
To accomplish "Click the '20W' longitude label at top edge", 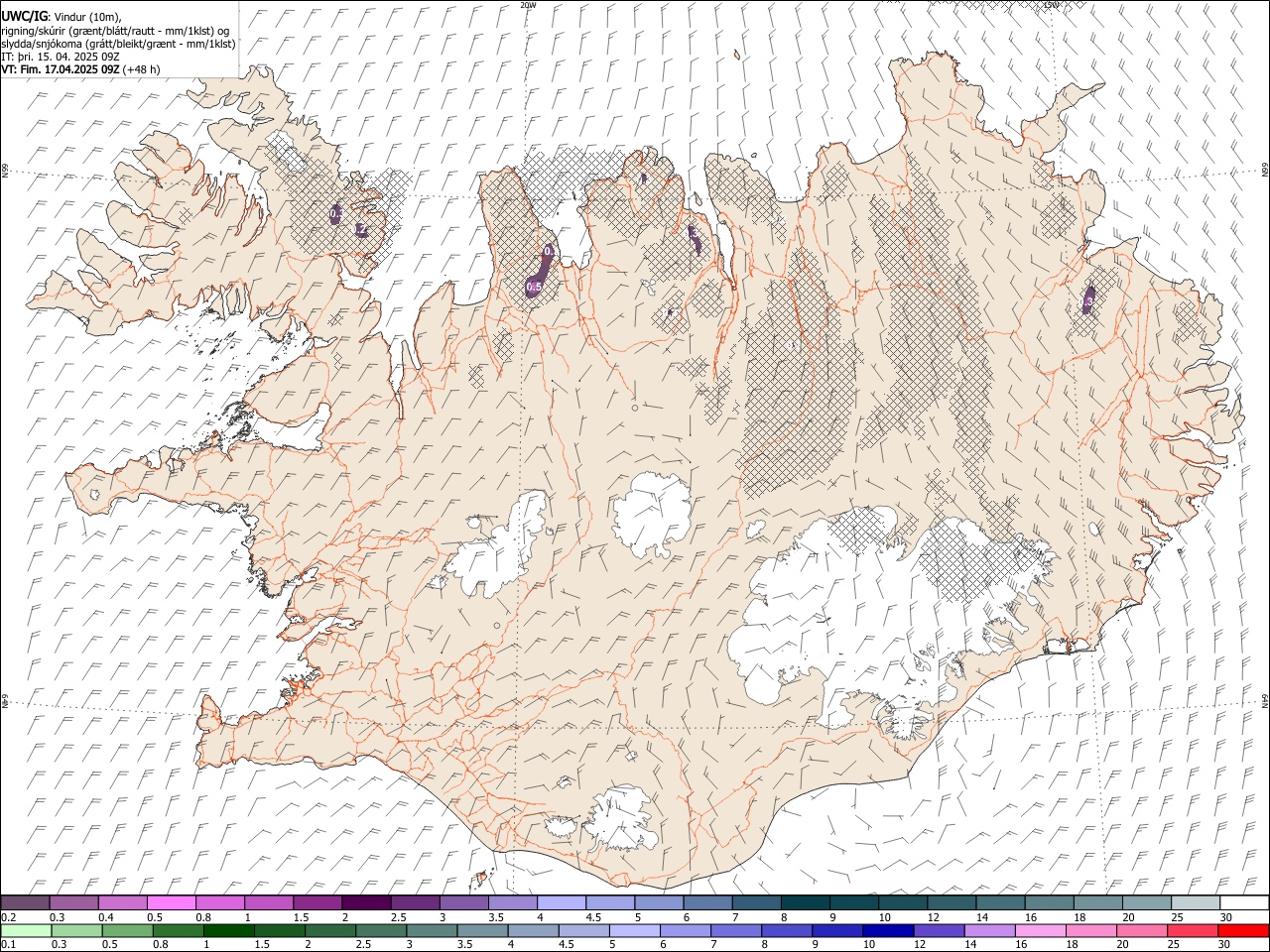I will [x=528, y=5].
